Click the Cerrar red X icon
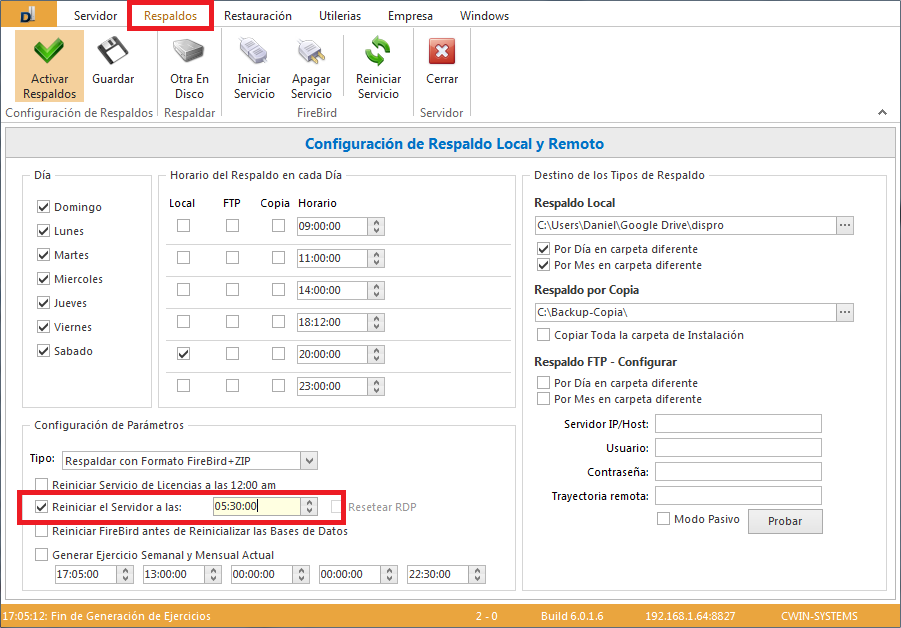Viewport: 901px width, 628px height. pyautogui.click(x=442, y=52)
